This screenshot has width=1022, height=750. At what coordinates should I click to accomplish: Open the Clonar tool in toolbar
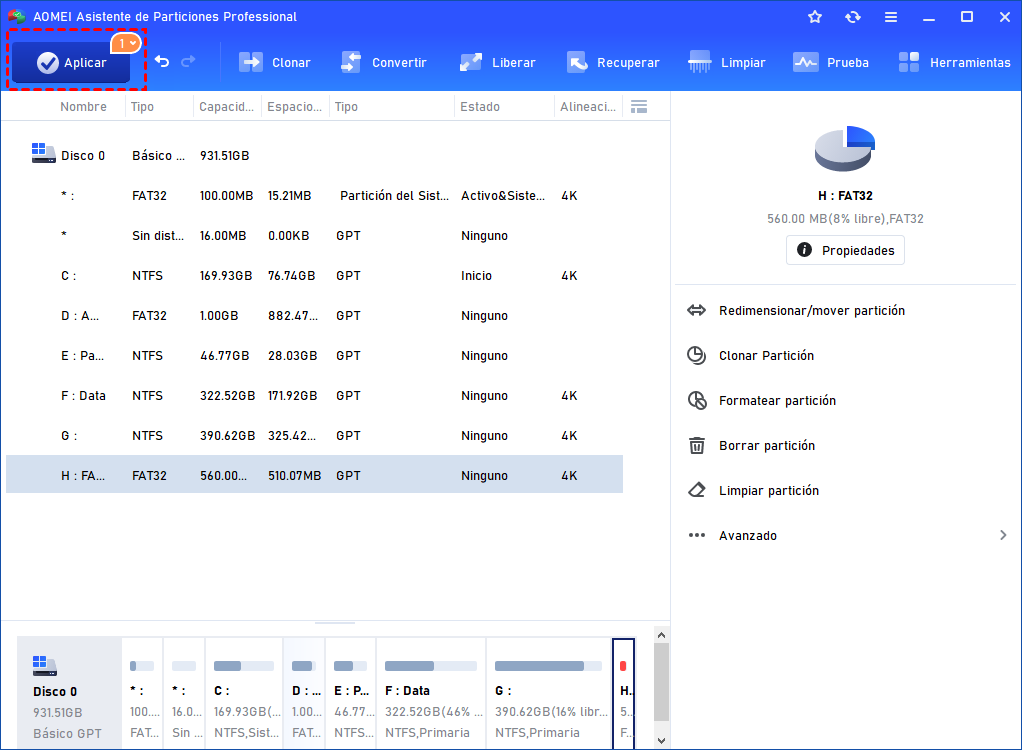(x=274, y=62)
